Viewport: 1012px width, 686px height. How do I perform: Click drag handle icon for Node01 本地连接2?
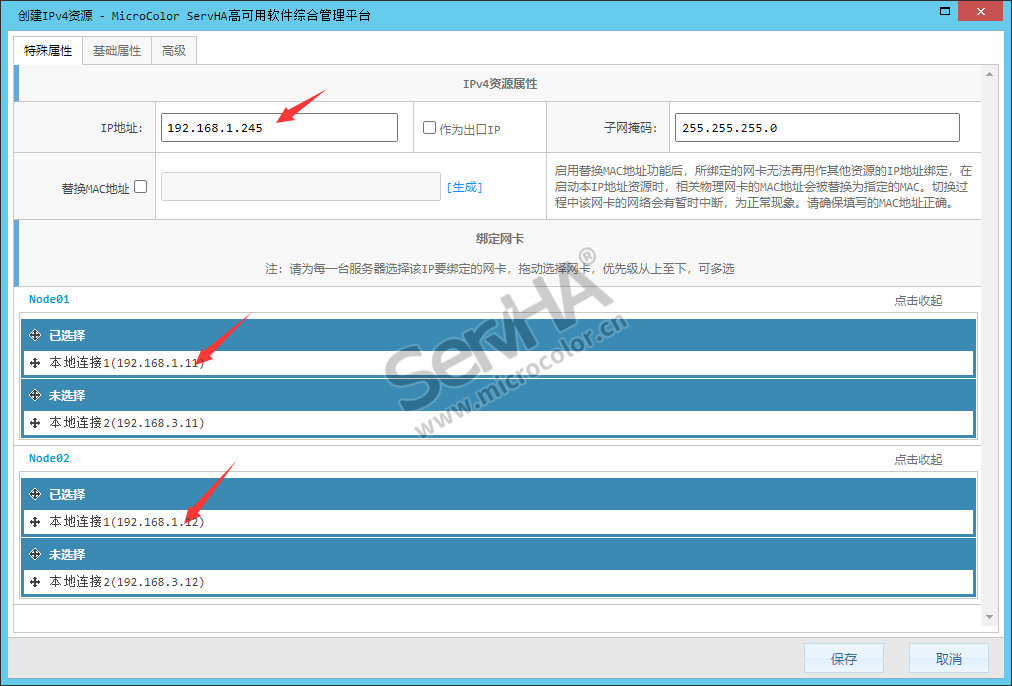[x=35, y=423]
